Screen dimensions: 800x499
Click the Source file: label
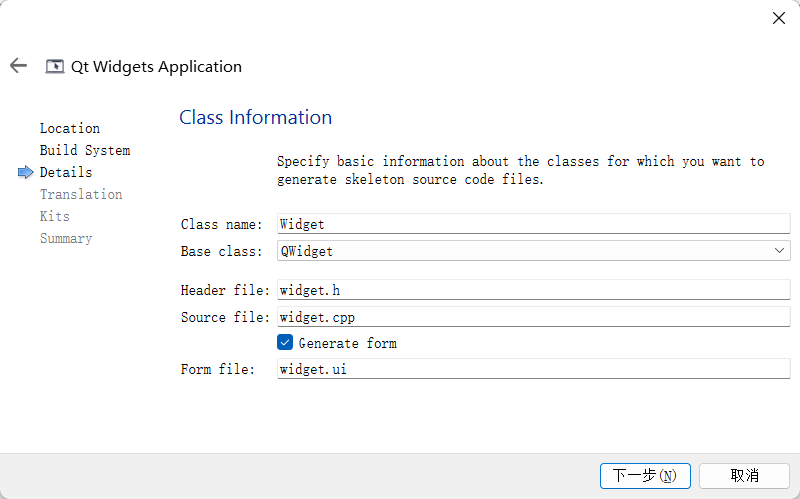coord(225,317)
